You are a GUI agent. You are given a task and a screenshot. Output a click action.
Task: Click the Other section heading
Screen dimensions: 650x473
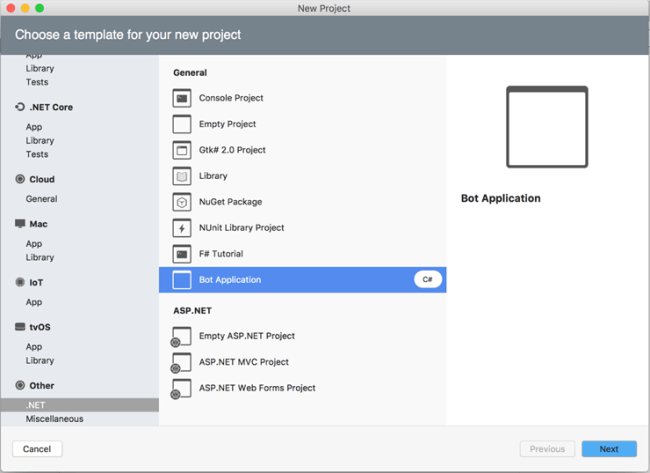42,386
